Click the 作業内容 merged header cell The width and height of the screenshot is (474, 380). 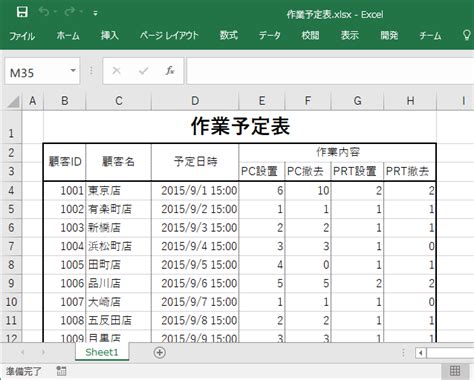(x=337, y=153)
